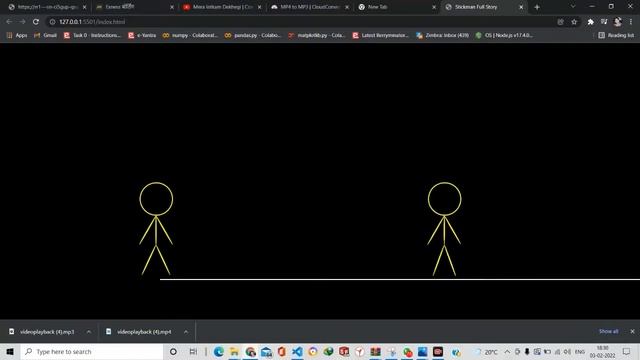Open the Gmail bookmark
The image size is (640, 360).
[x=45, y=36]
